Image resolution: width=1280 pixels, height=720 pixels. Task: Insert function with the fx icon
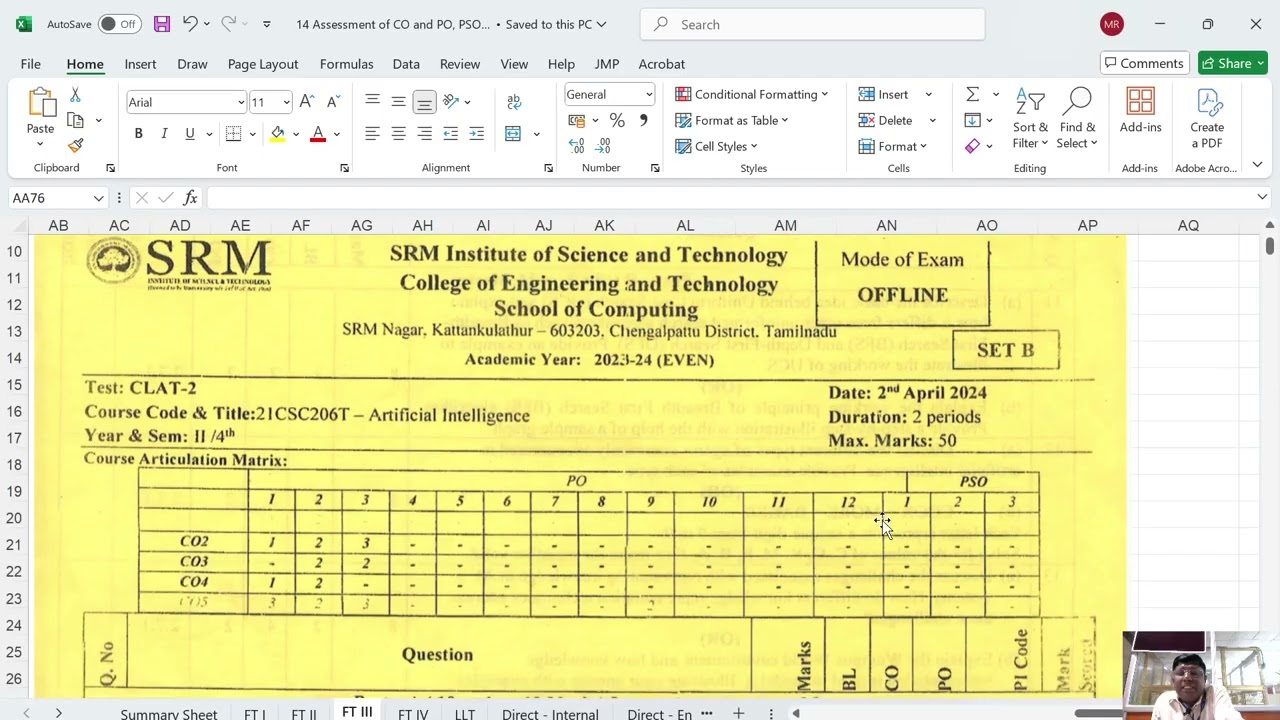[x=190, y=198]
